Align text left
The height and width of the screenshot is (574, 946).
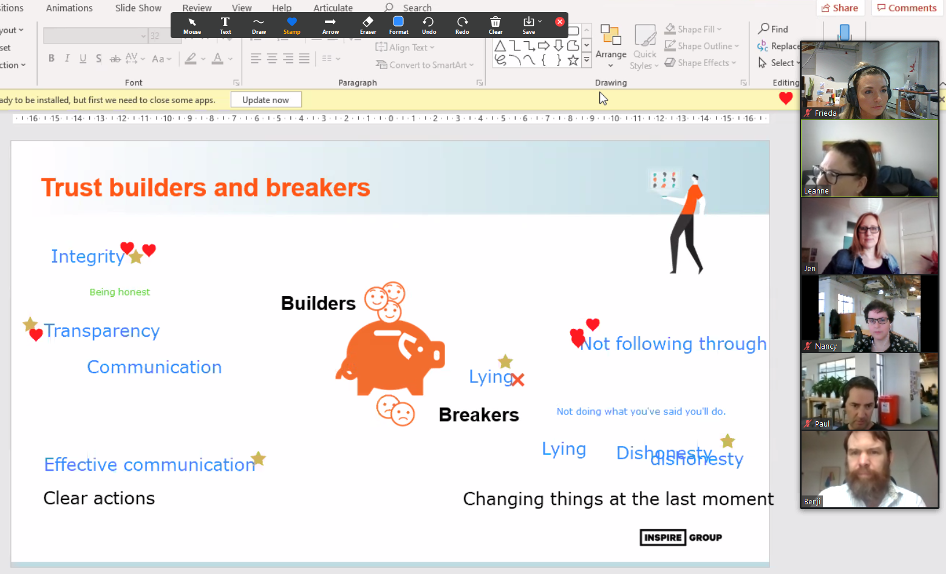(x=256, y=59)
